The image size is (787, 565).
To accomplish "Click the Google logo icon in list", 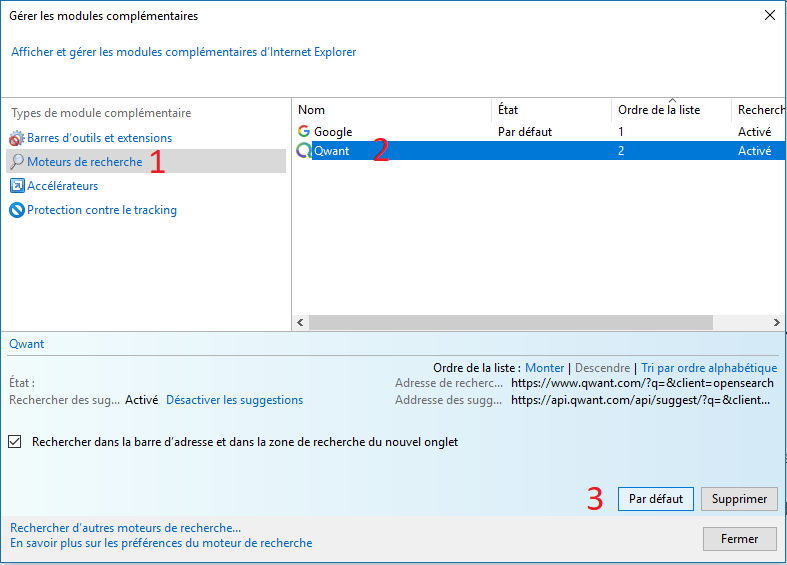I will pyautogui.click(x=304, y=131).
